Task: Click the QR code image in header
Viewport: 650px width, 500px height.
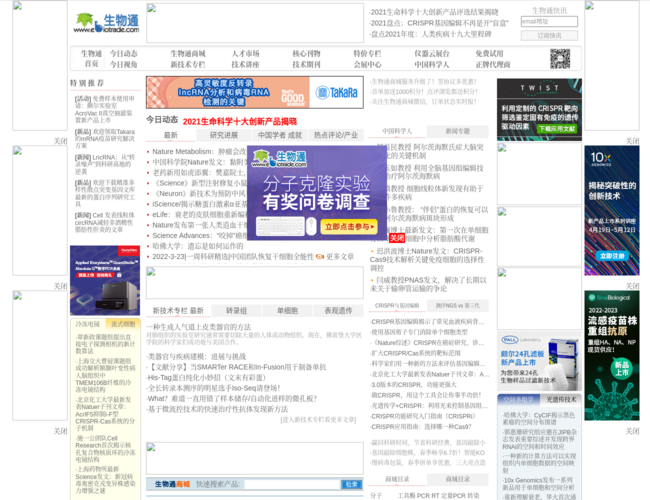Action: pos(559,59)
